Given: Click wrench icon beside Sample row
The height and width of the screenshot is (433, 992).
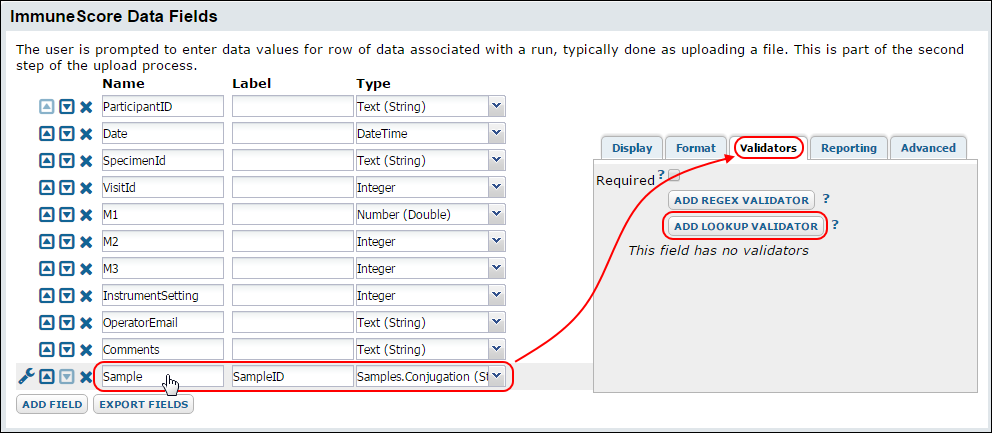Looking at the screenshot, I should click(x=26, y=376).
